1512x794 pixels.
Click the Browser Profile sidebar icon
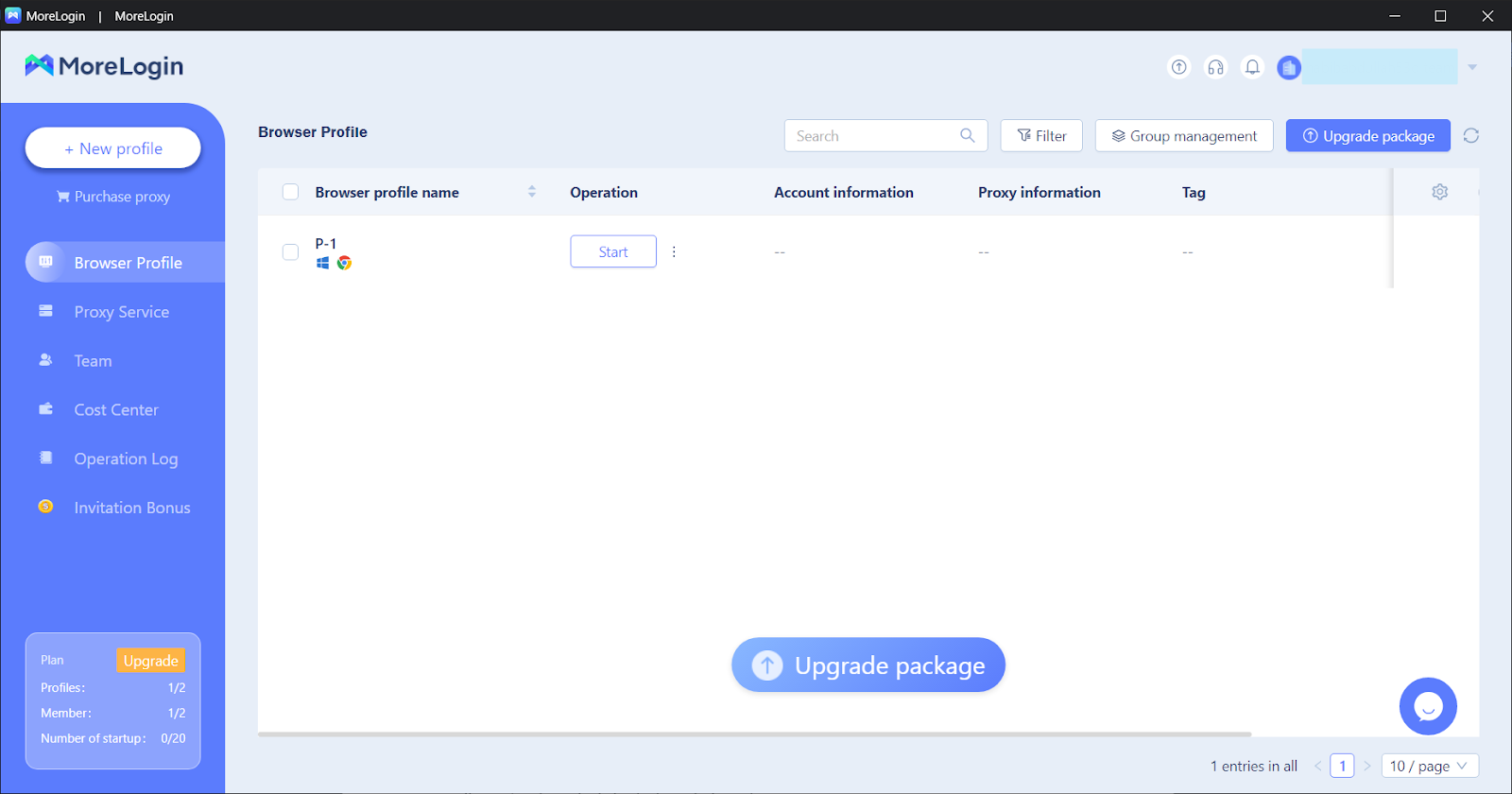click(x=45, y=262)
